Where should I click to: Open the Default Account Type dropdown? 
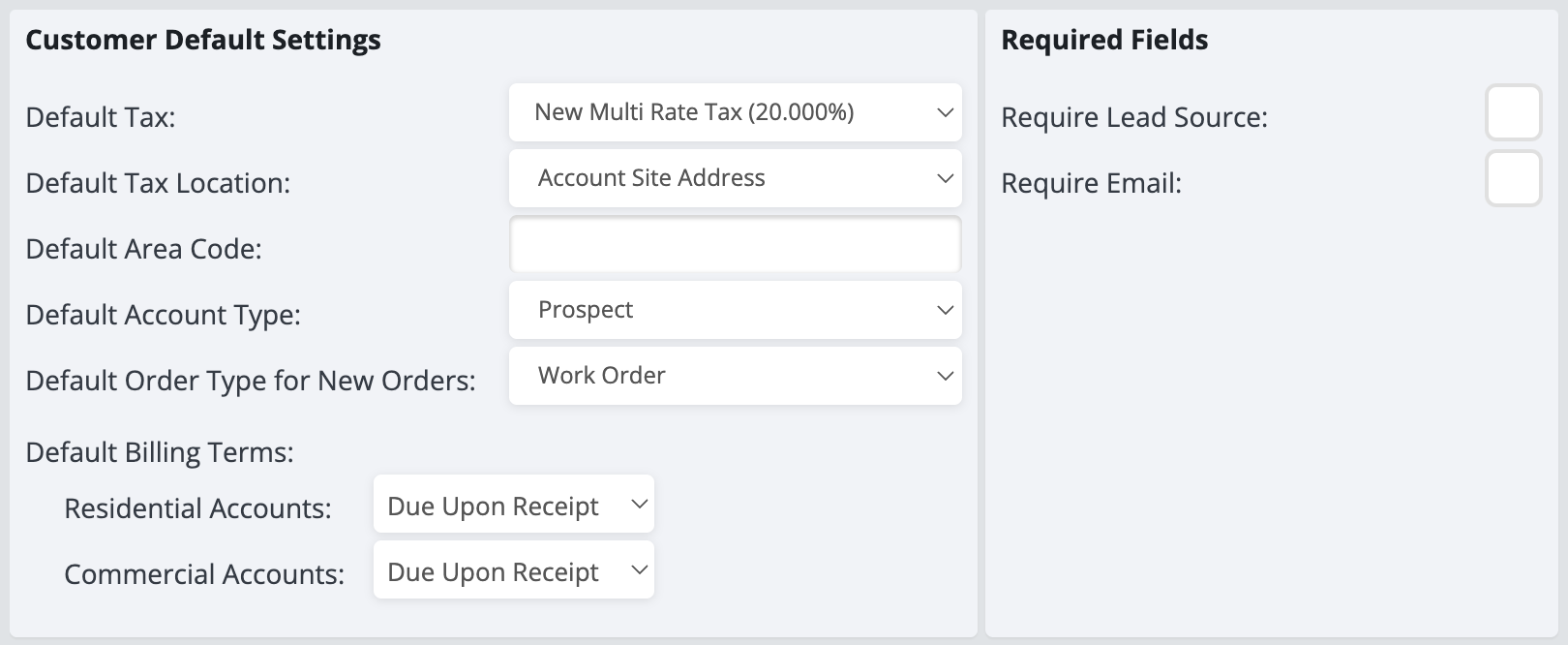735,310
